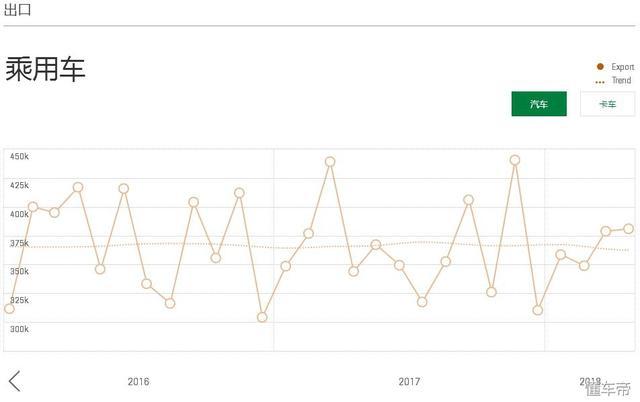Viewport: 640px width, 402px height.
Task: Click the 375k y-axis label
Action: (x=19, y=243)
